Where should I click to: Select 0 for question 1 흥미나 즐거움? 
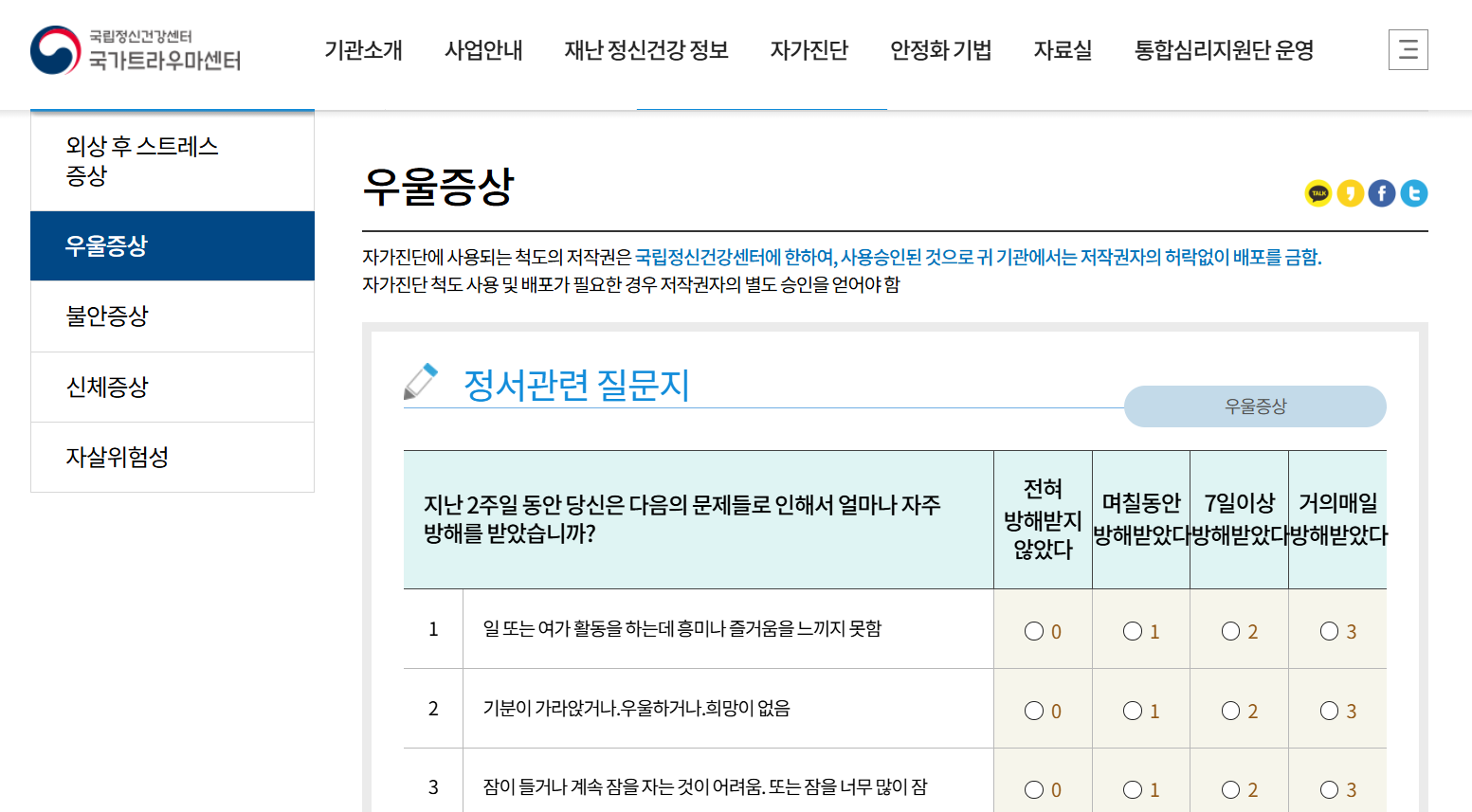(1034, 631)
